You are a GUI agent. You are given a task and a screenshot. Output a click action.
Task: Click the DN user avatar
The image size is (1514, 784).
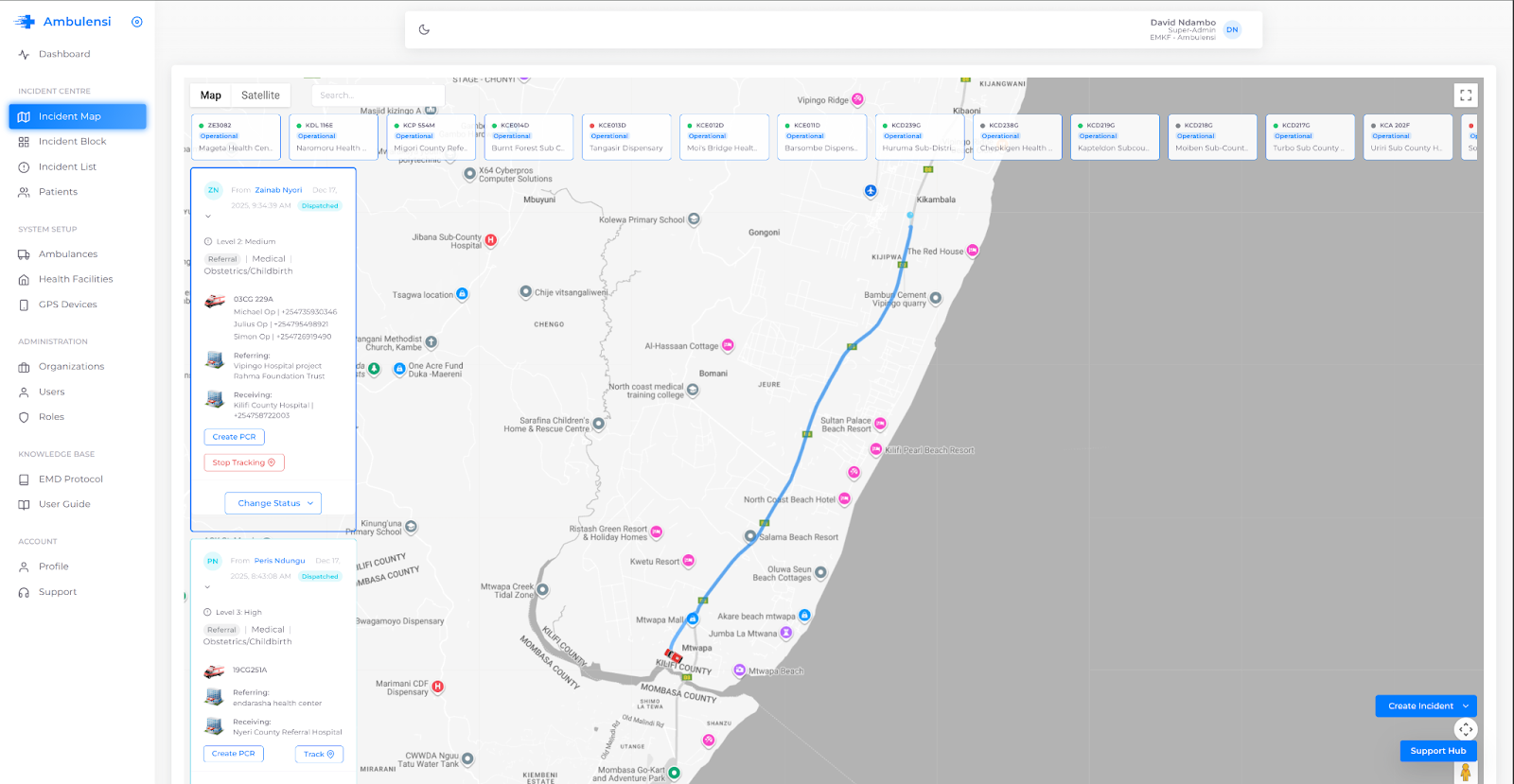tap(1232, 29)
